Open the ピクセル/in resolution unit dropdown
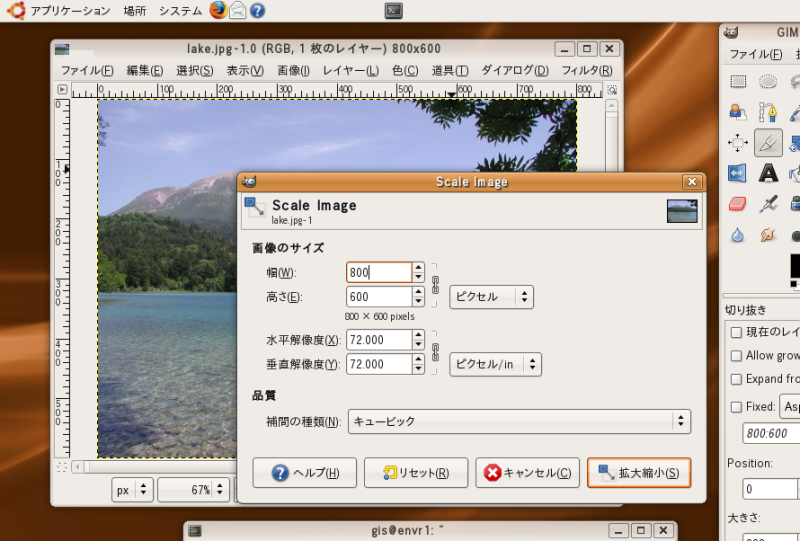 tap(495, 364)
